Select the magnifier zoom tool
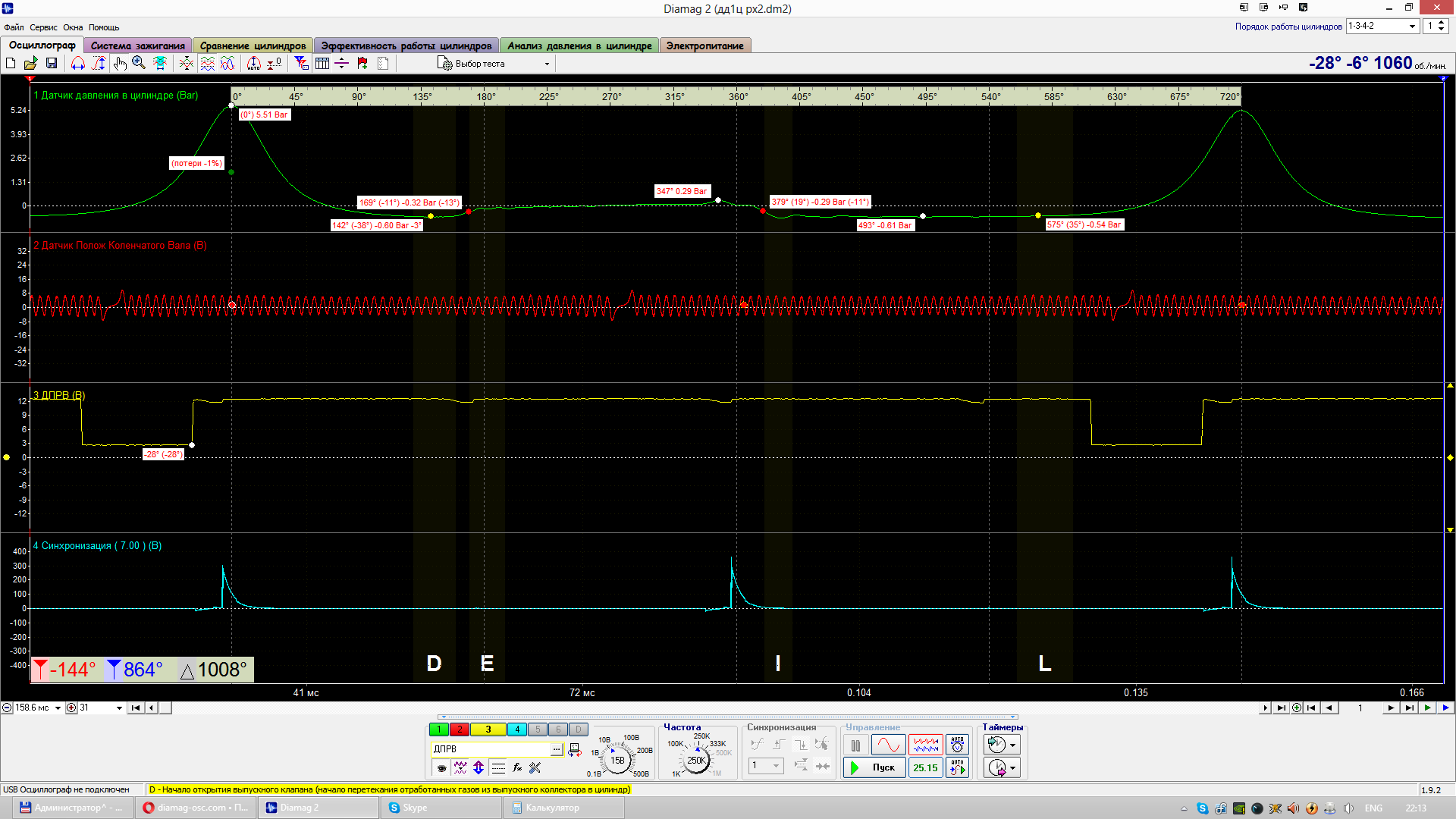 click(x=139, y=64)
